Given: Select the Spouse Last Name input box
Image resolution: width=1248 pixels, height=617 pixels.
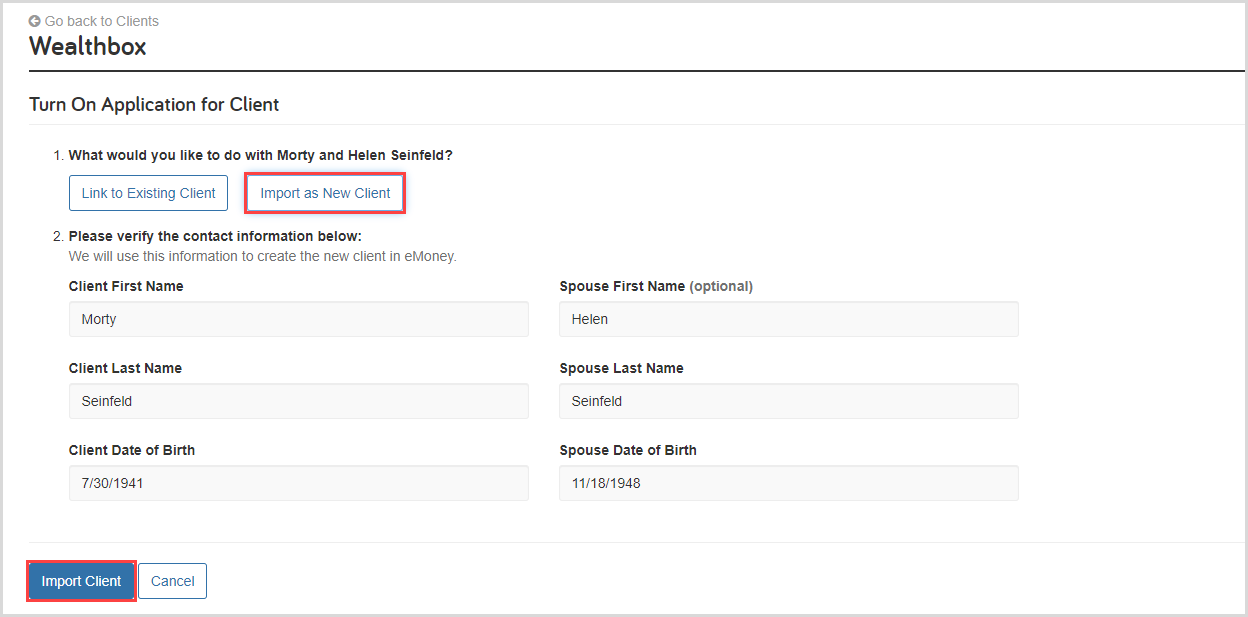Looking at the screenshot, I should tap(788, 401).
